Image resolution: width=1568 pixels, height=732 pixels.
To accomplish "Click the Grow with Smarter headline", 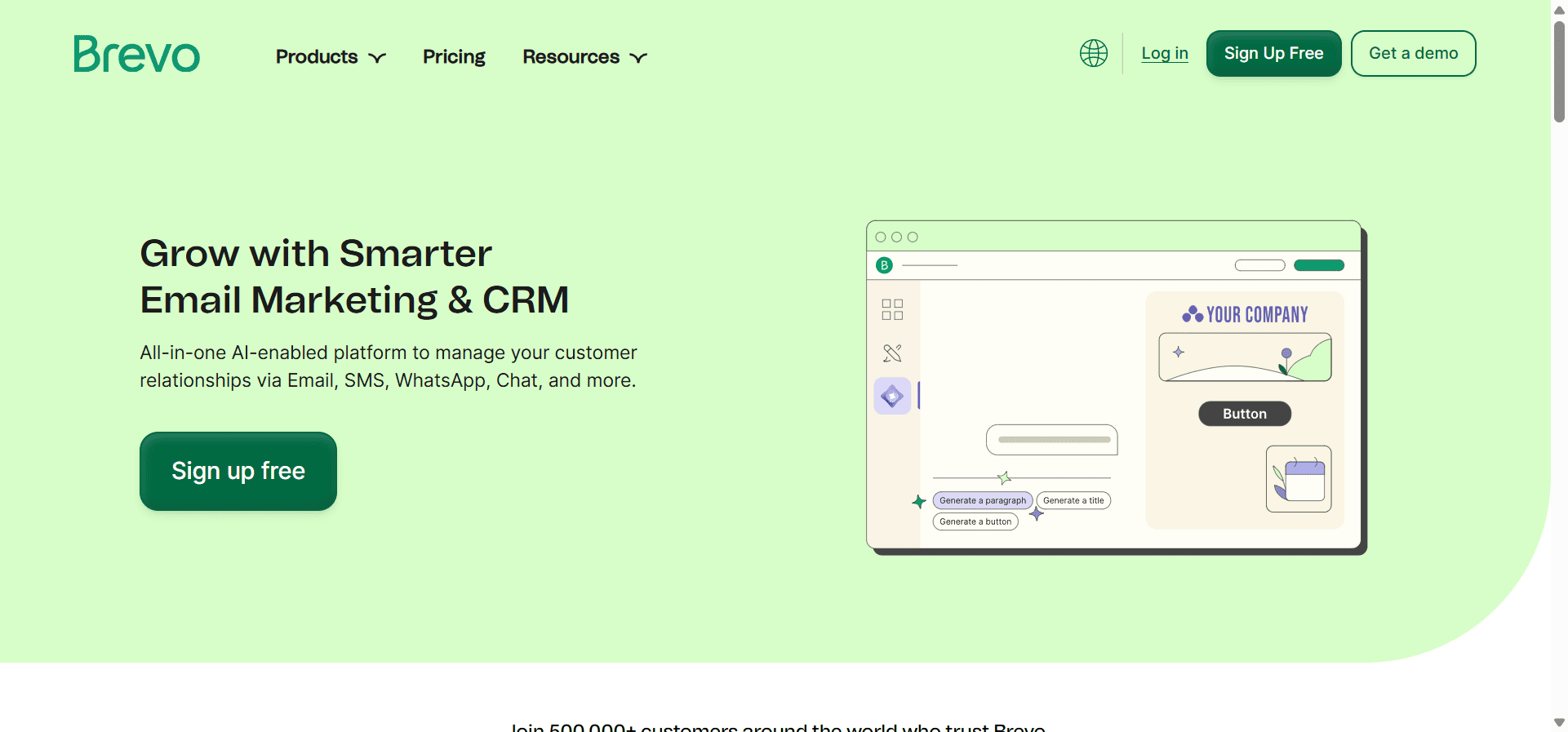I will [354, 277].
